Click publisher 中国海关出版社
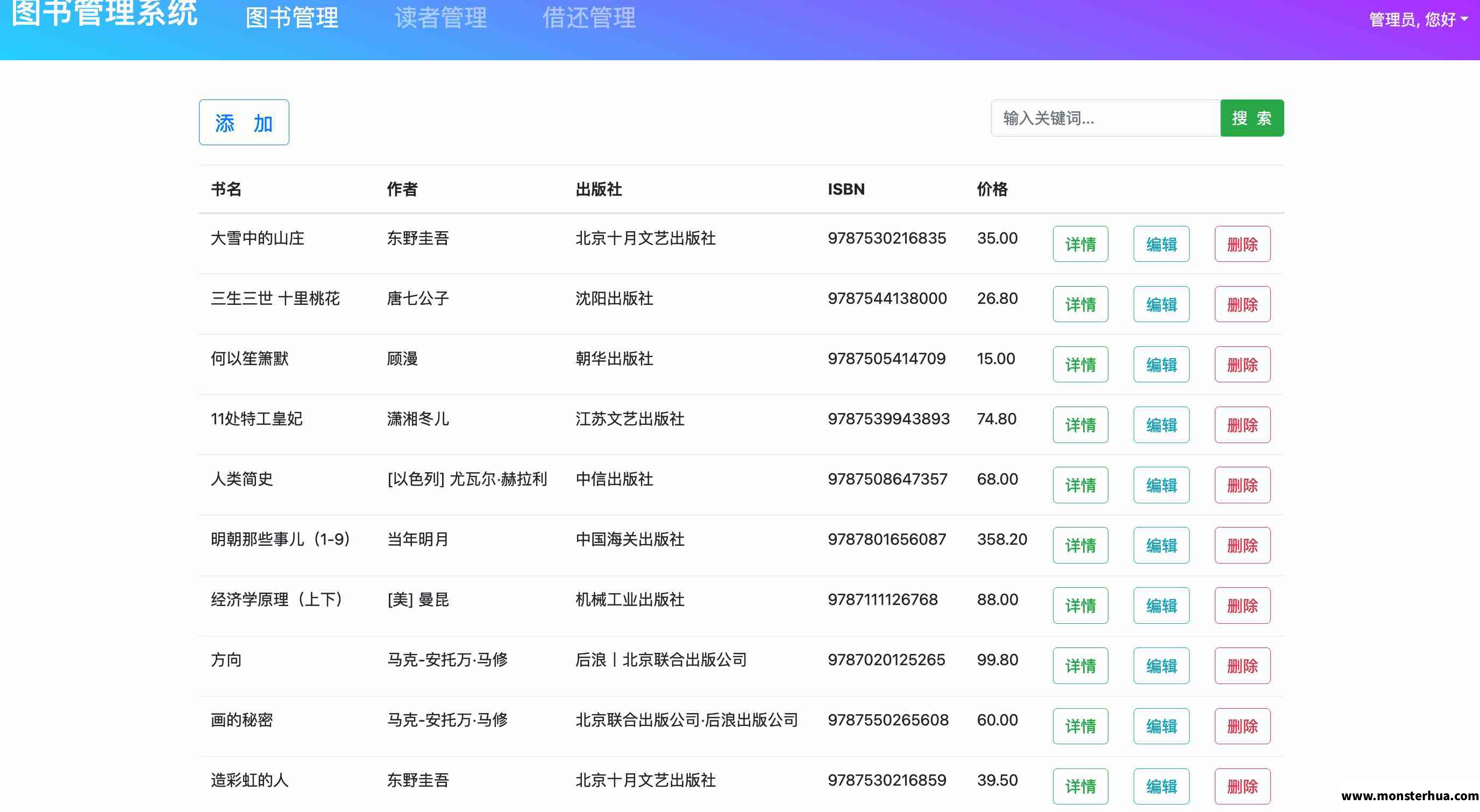The image size is (1480, 812). click(630, 539)
